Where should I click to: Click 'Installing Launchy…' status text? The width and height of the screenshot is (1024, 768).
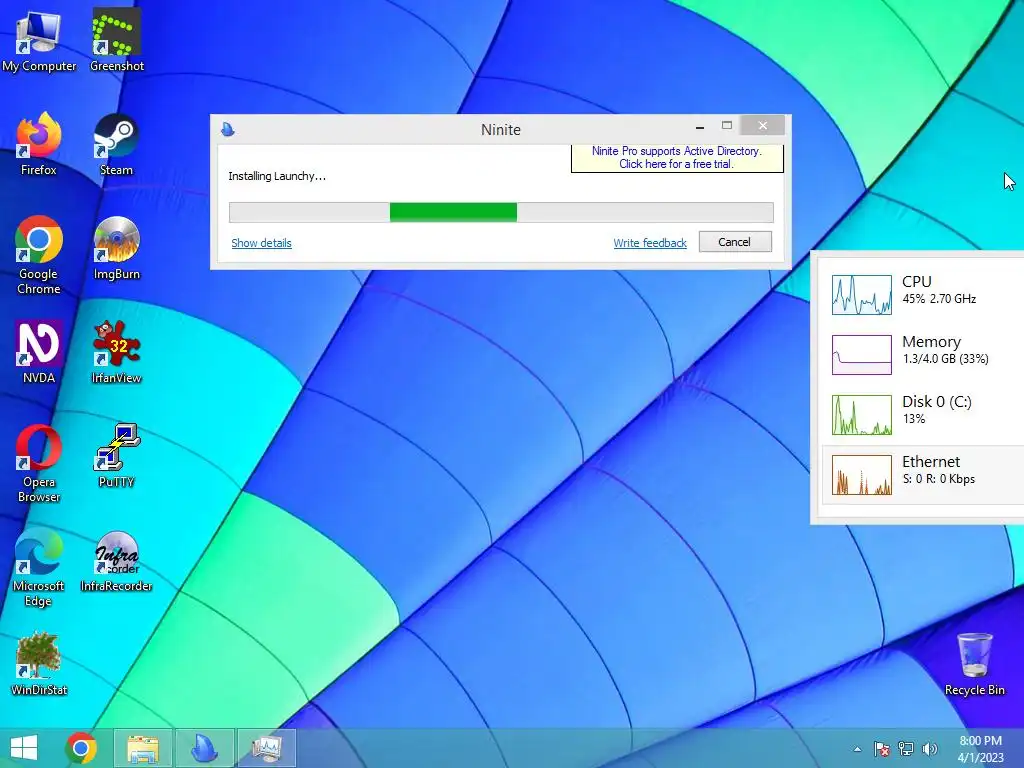pyautogui.click(x=277, y=176)
